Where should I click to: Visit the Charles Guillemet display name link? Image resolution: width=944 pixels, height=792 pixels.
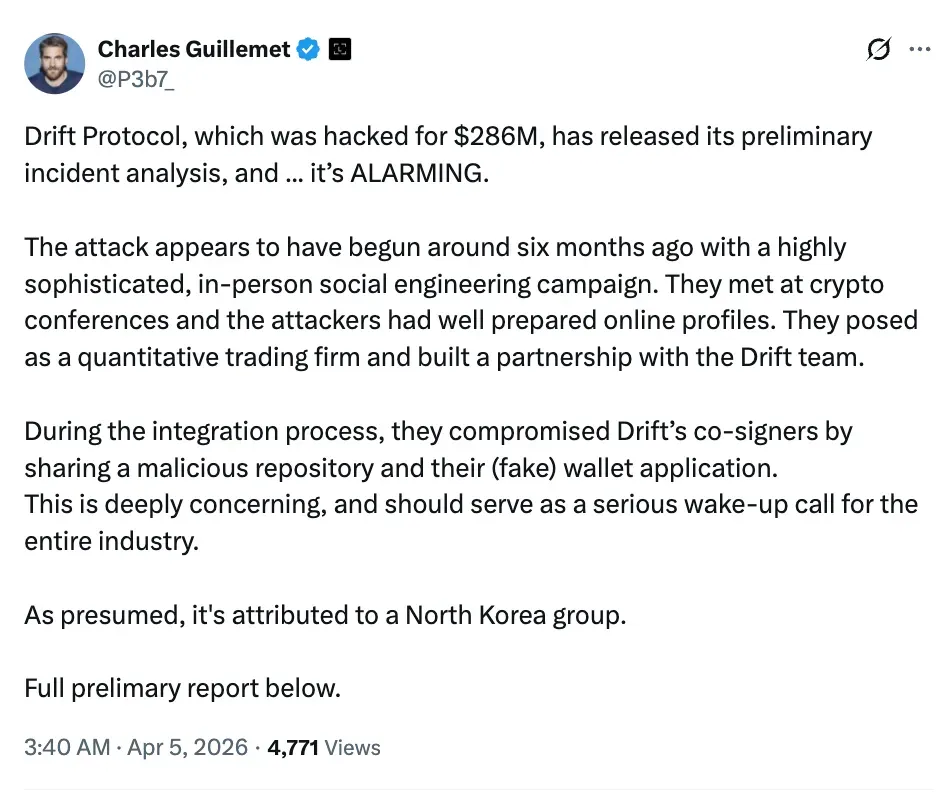coord(194,48)
